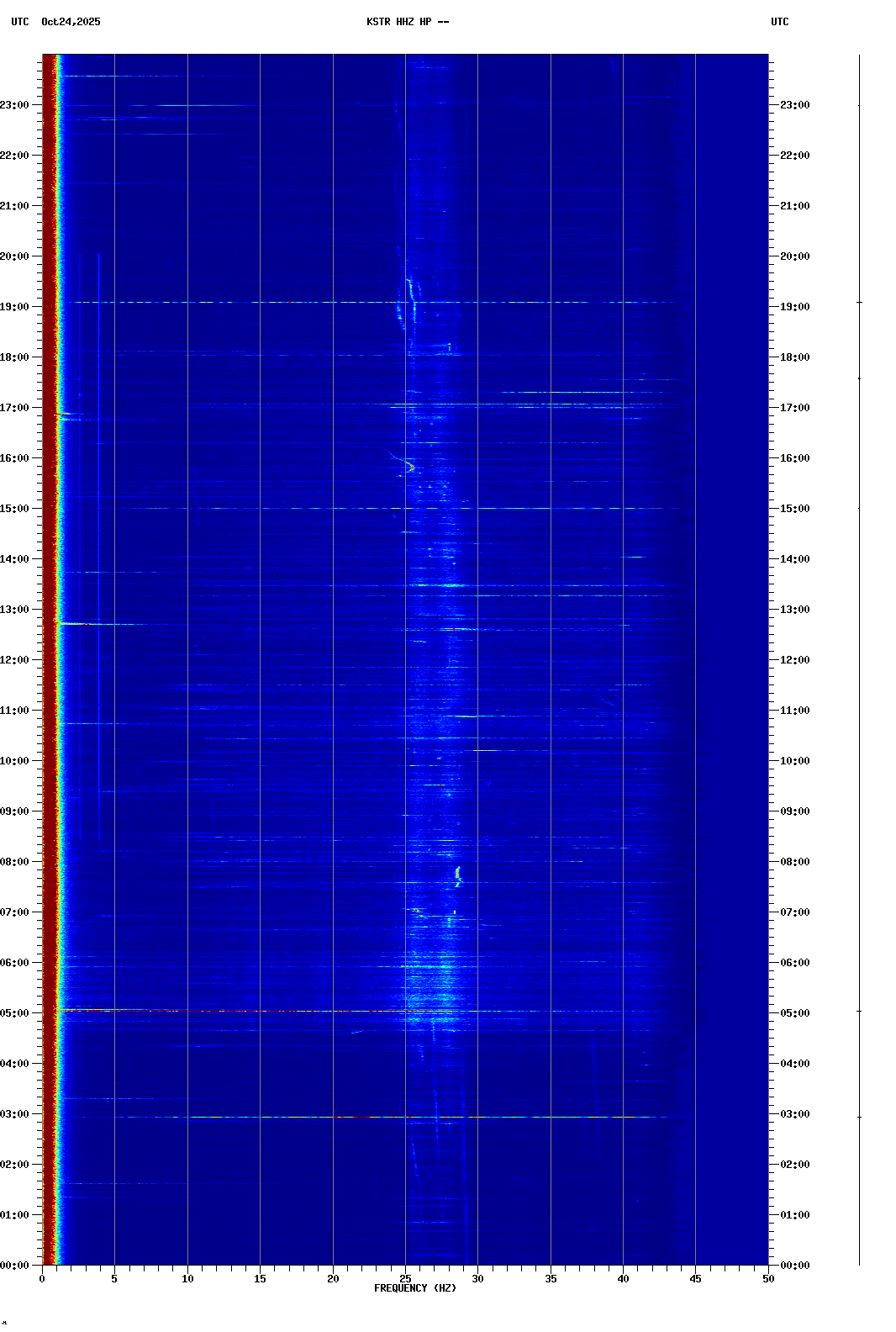Click the KSTR HHZ HP station title

pyautogui.click(x=408, y=22)
